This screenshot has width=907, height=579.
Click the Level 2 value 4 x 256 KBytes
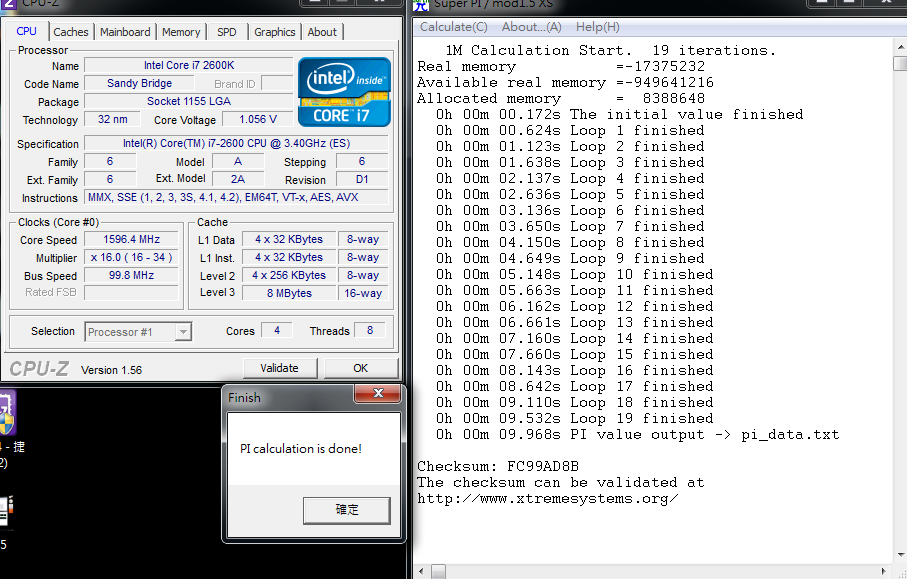289,275
